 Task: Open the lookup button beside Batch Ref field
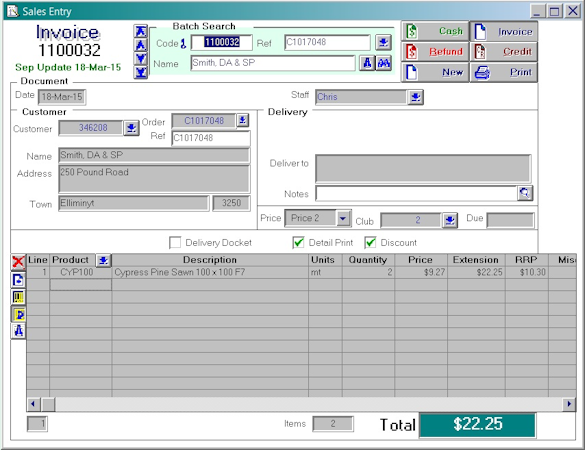point(383,42)
